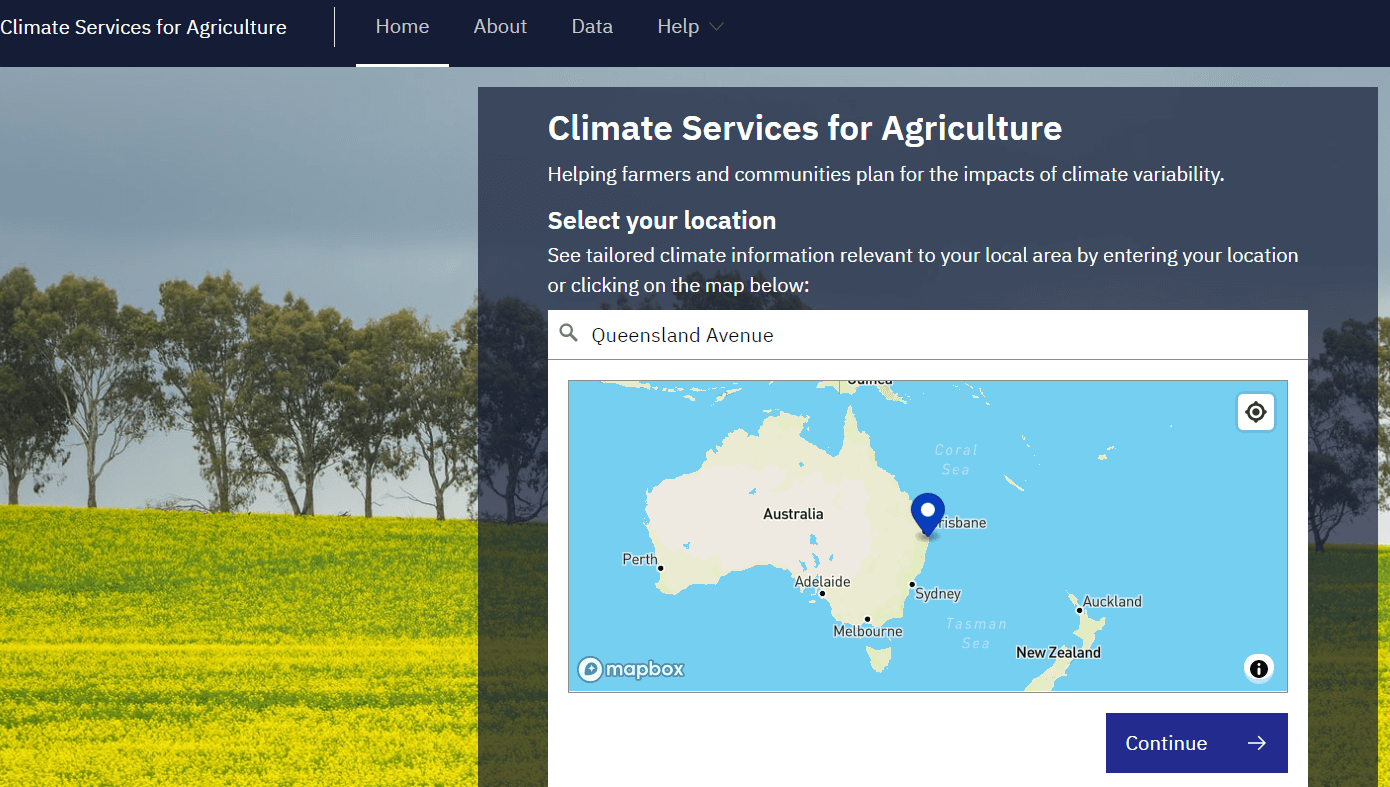The image size is (1390, 787).
Task: Switch to the Data section
Action: [592, 26]
